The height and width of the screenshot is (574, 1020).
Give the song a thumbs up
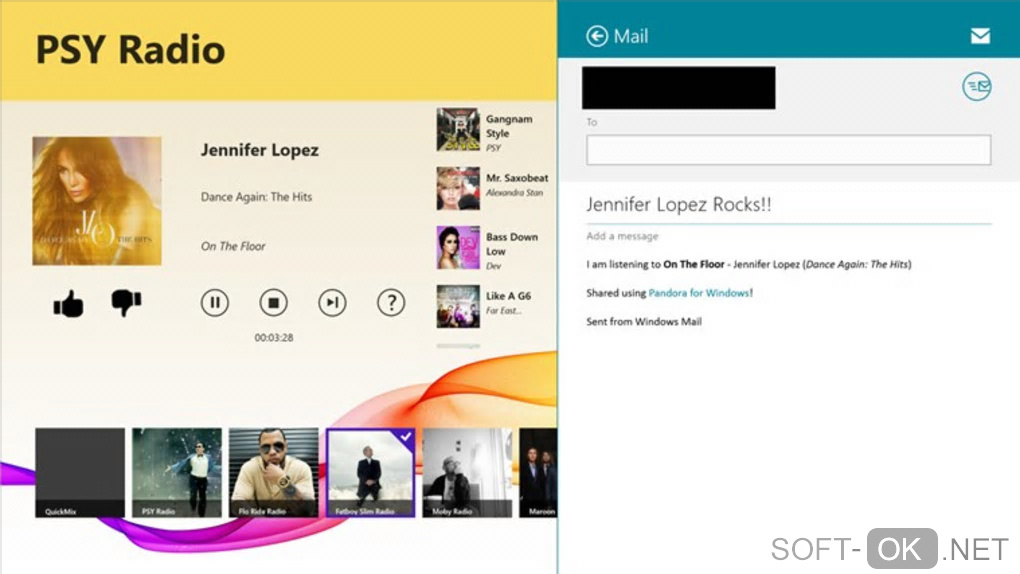[68, 303]
